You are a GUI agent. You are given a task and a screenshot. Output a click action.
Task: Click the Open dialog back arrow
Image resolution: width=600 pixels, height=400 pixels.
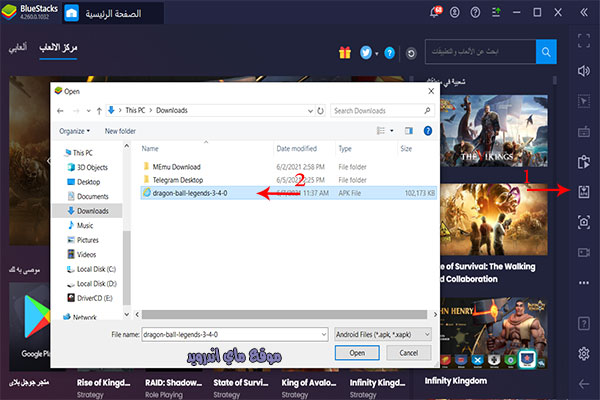(x=60, y=111)
